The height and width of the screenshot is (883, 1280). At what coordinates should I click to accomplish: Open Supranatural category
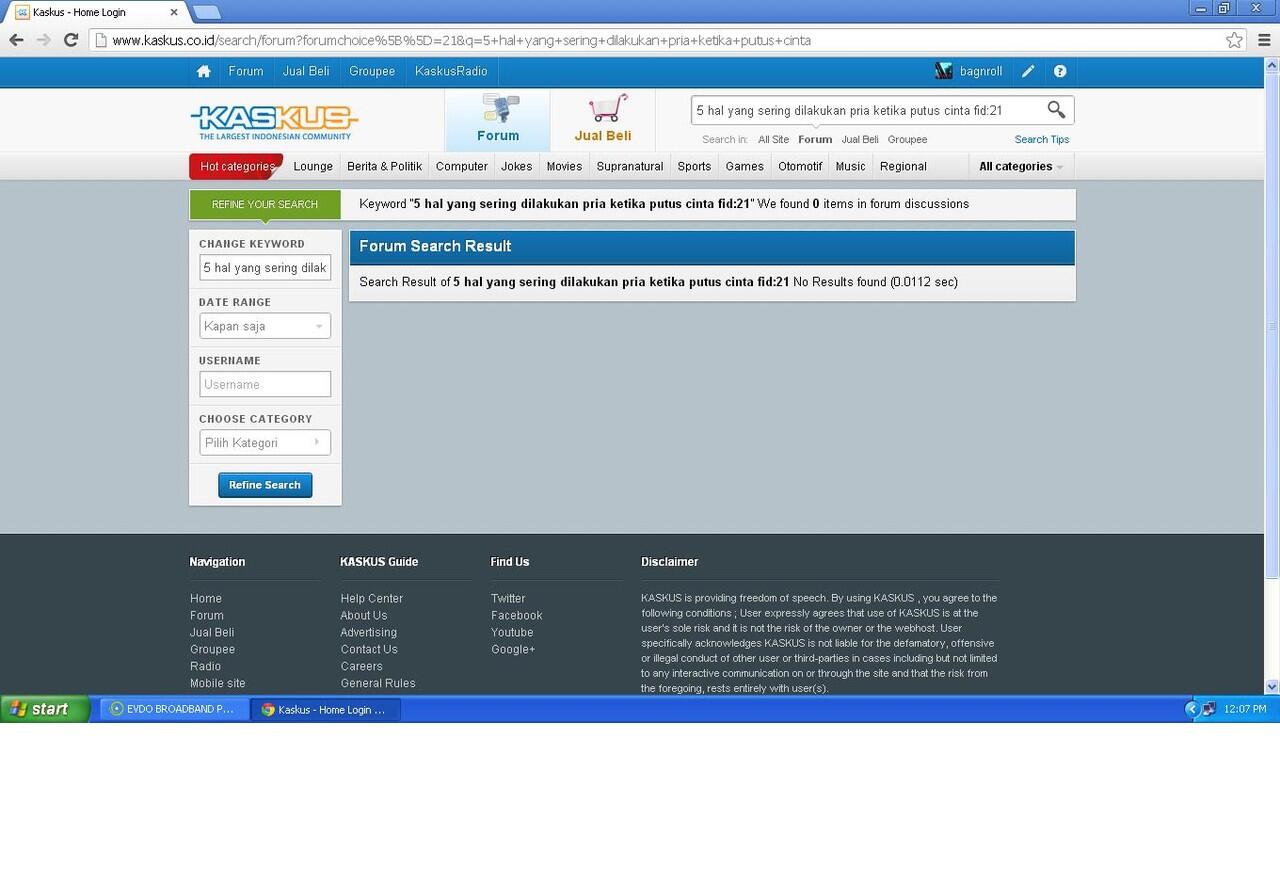click(x=630, y=166)
